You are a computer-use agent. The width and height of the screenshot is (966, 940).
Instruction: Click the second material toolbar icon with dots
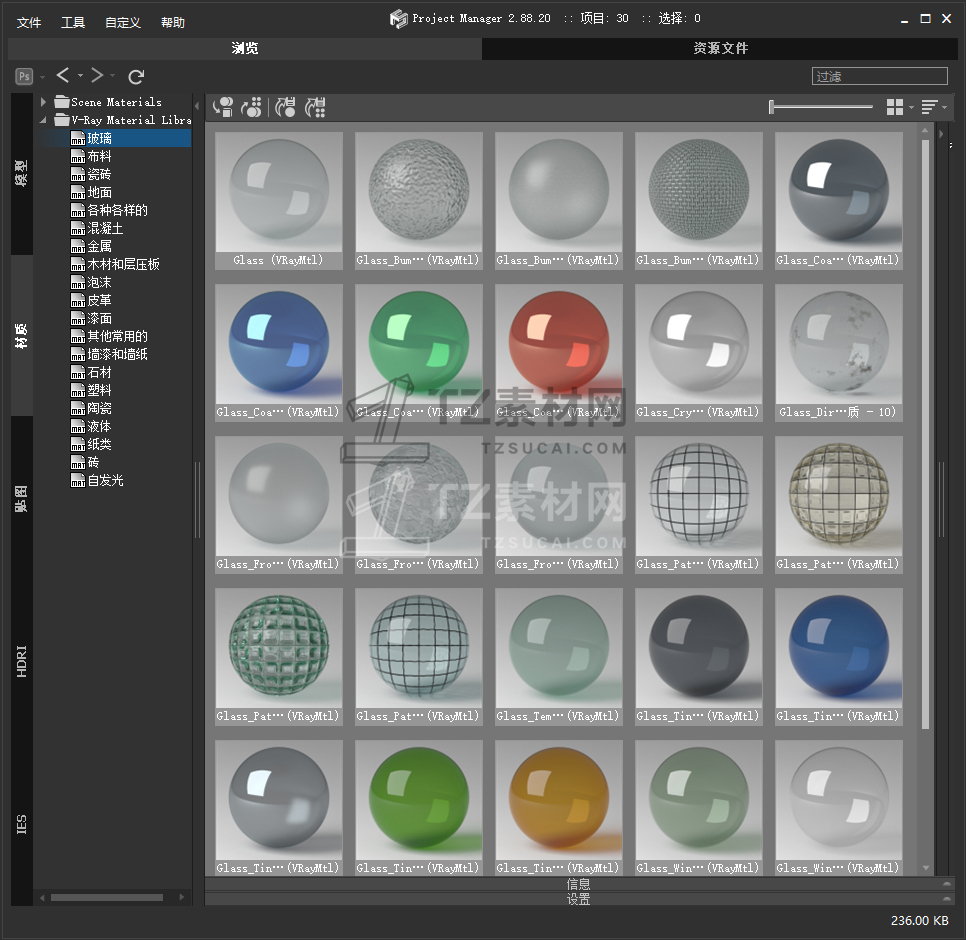[252, 107]
